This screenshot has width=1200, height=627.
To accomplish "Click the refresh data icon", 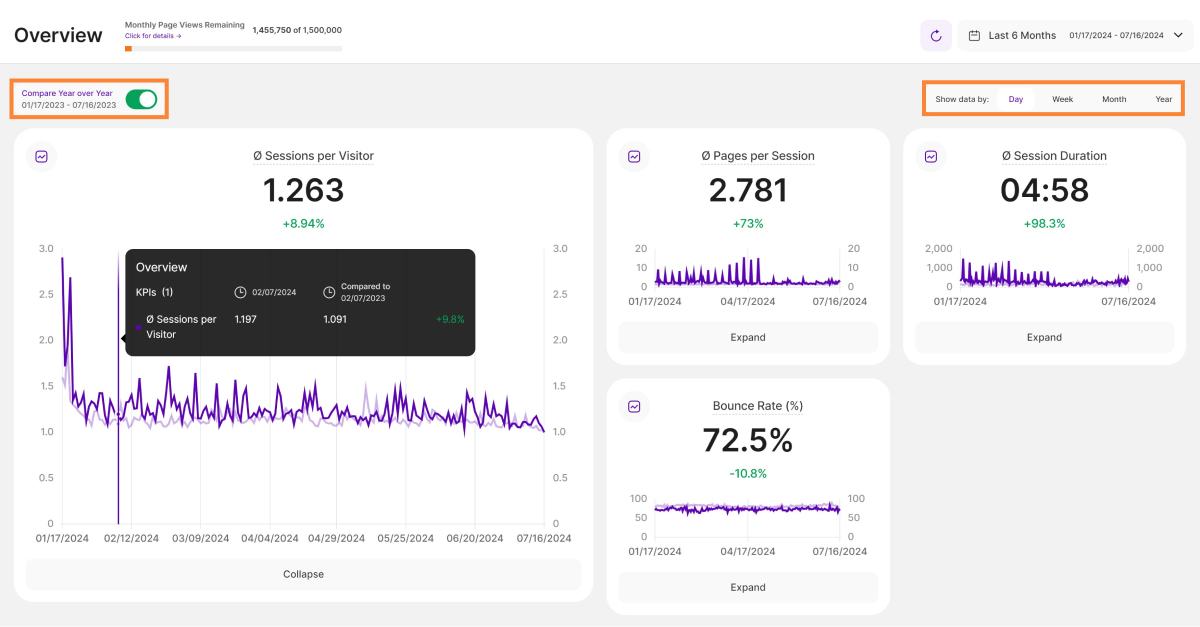I will point(936,36).
